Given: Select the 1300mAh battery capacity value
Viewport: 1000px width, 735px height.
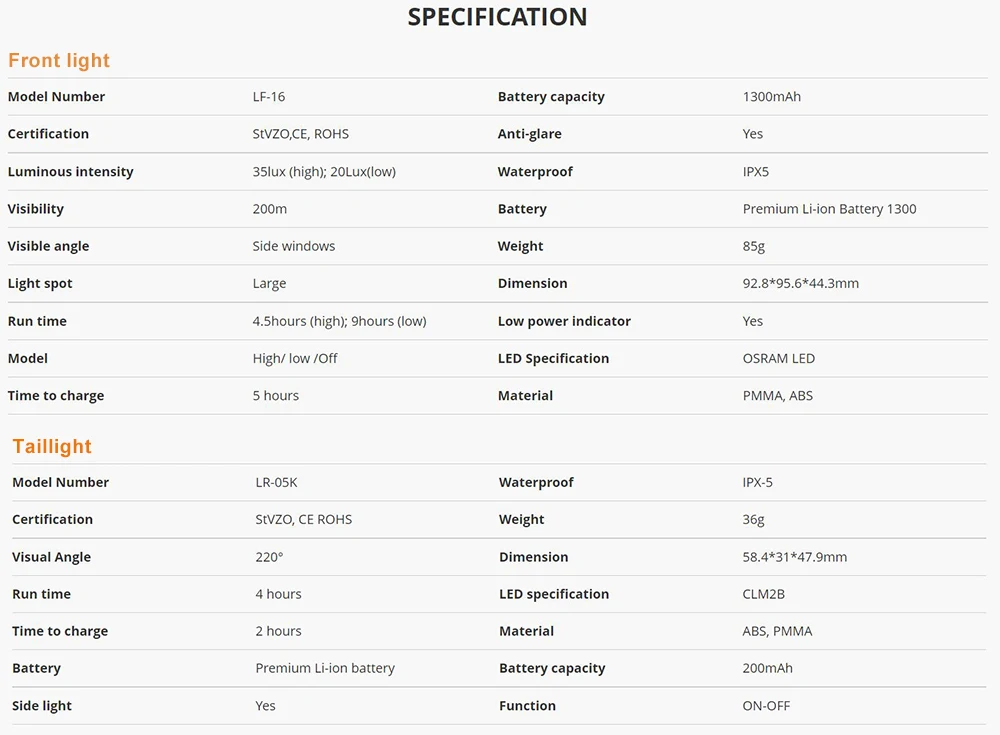Looking at the screenshot, I should click(x=771, y=97).
